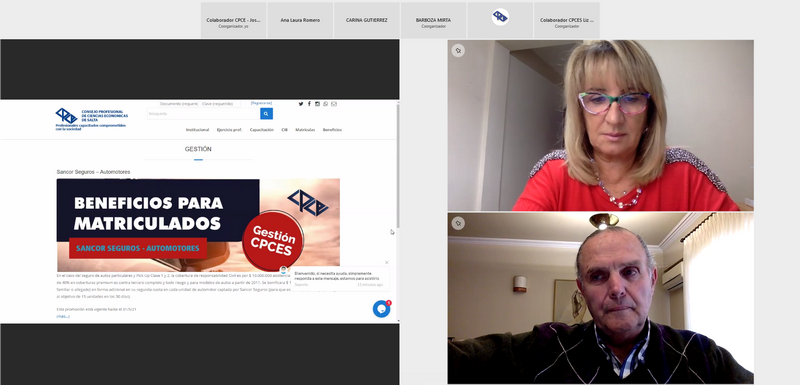Screen dimensions: 800x385
Task: Open the Twitter icon on the site
Action: point(301,104)
